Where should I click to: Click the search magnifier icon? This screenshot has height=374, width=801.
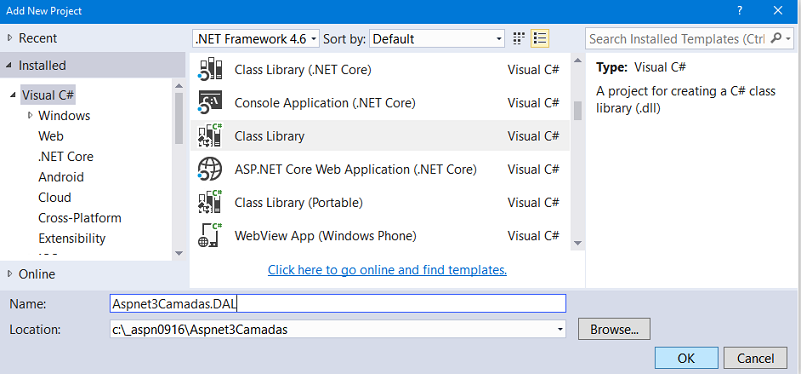[x=775, y=38]
